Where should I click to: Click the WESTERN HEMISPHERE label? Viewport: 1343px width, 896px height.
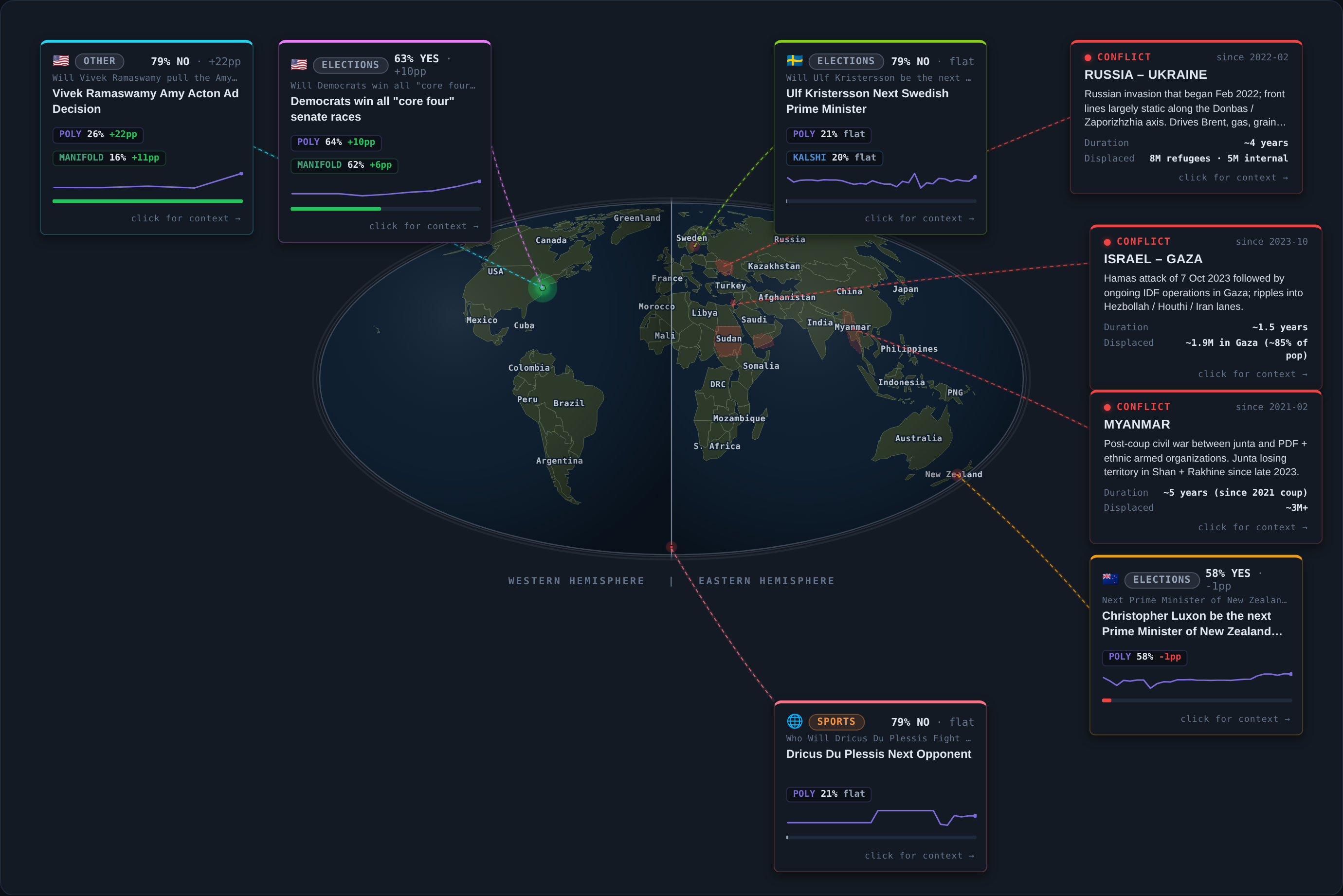pos(576,581)
